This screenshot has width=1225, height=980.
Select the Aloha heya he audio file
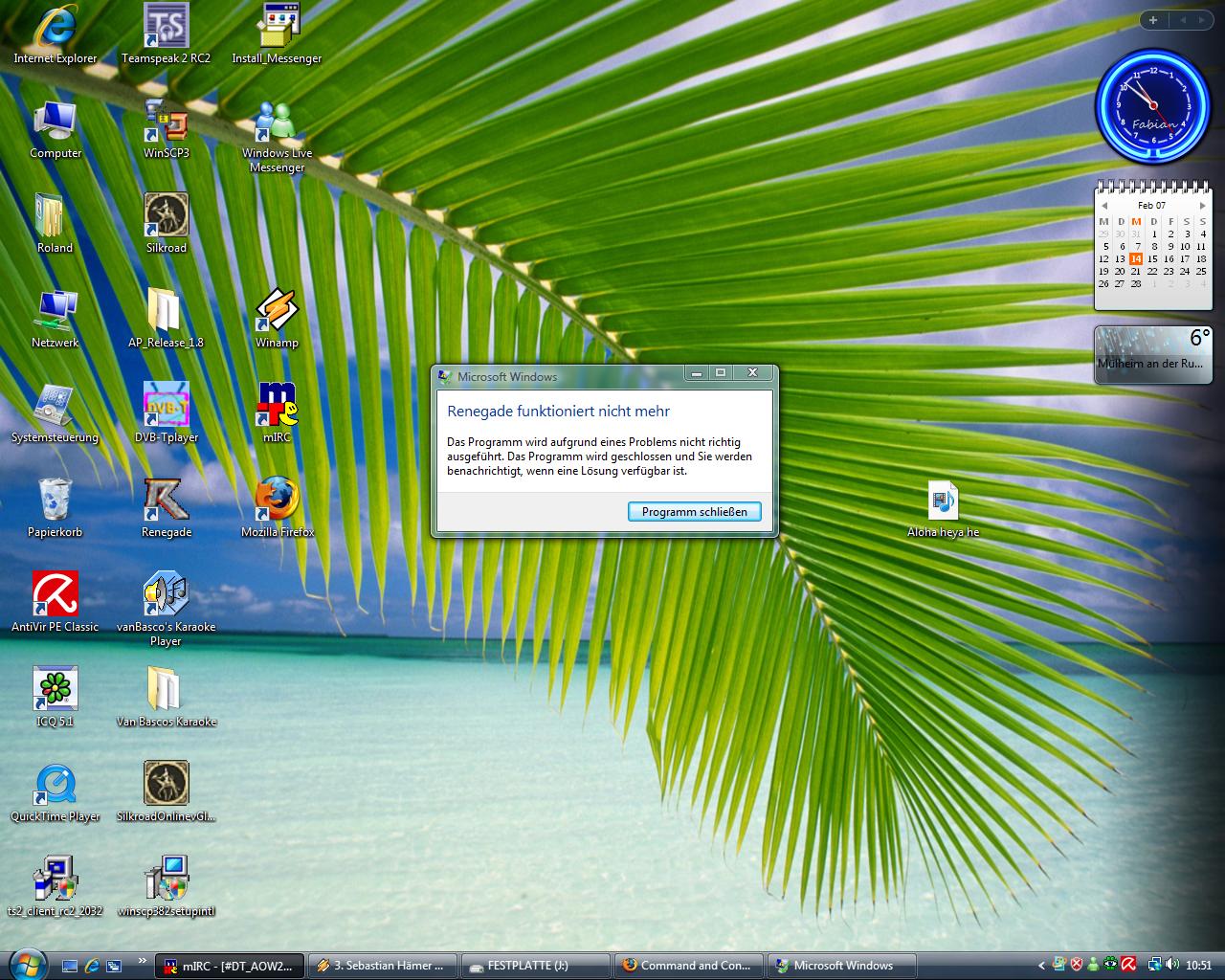click(943, 501)
